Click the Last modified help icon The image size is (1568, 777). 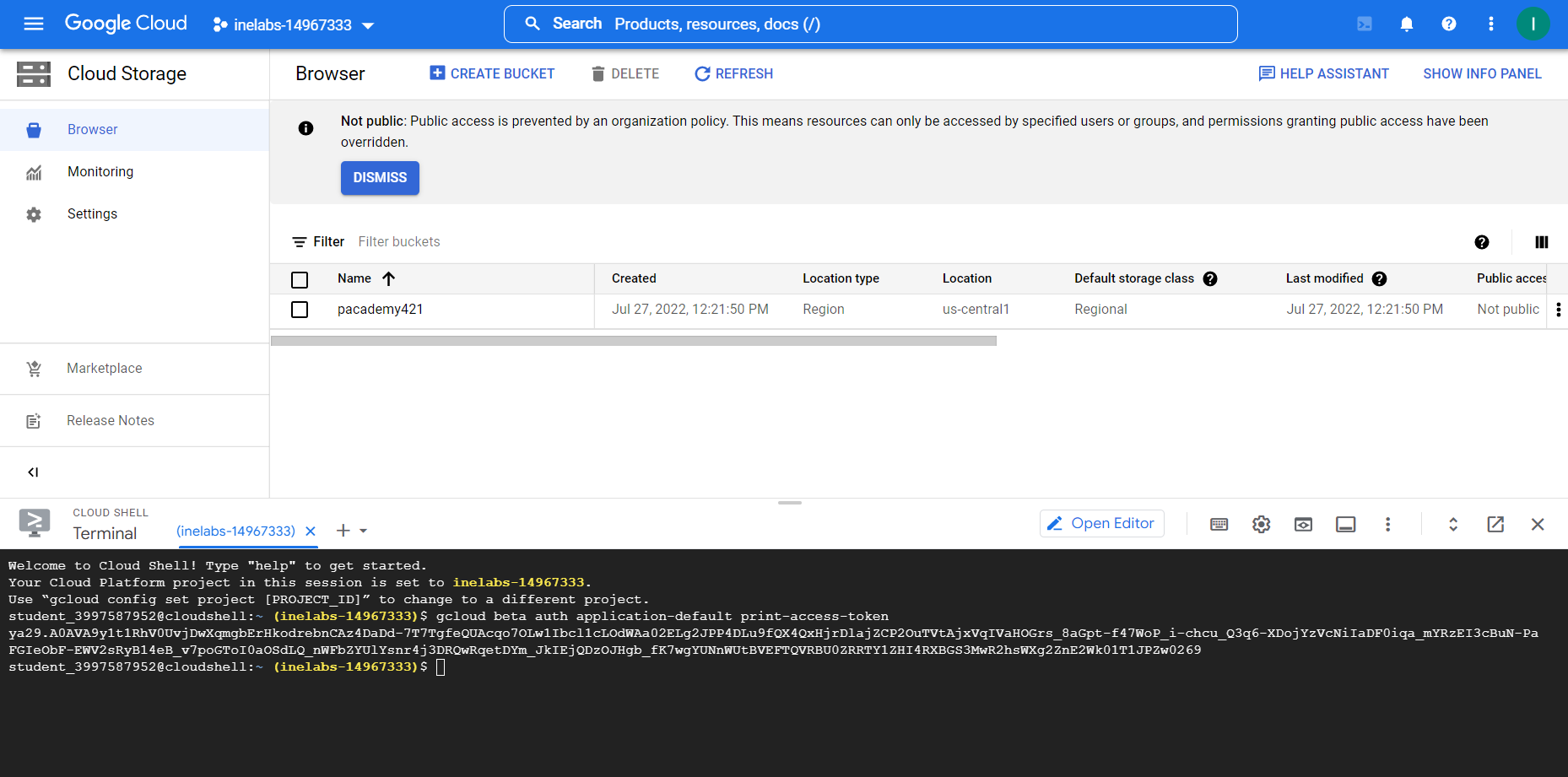(1379, 279)
